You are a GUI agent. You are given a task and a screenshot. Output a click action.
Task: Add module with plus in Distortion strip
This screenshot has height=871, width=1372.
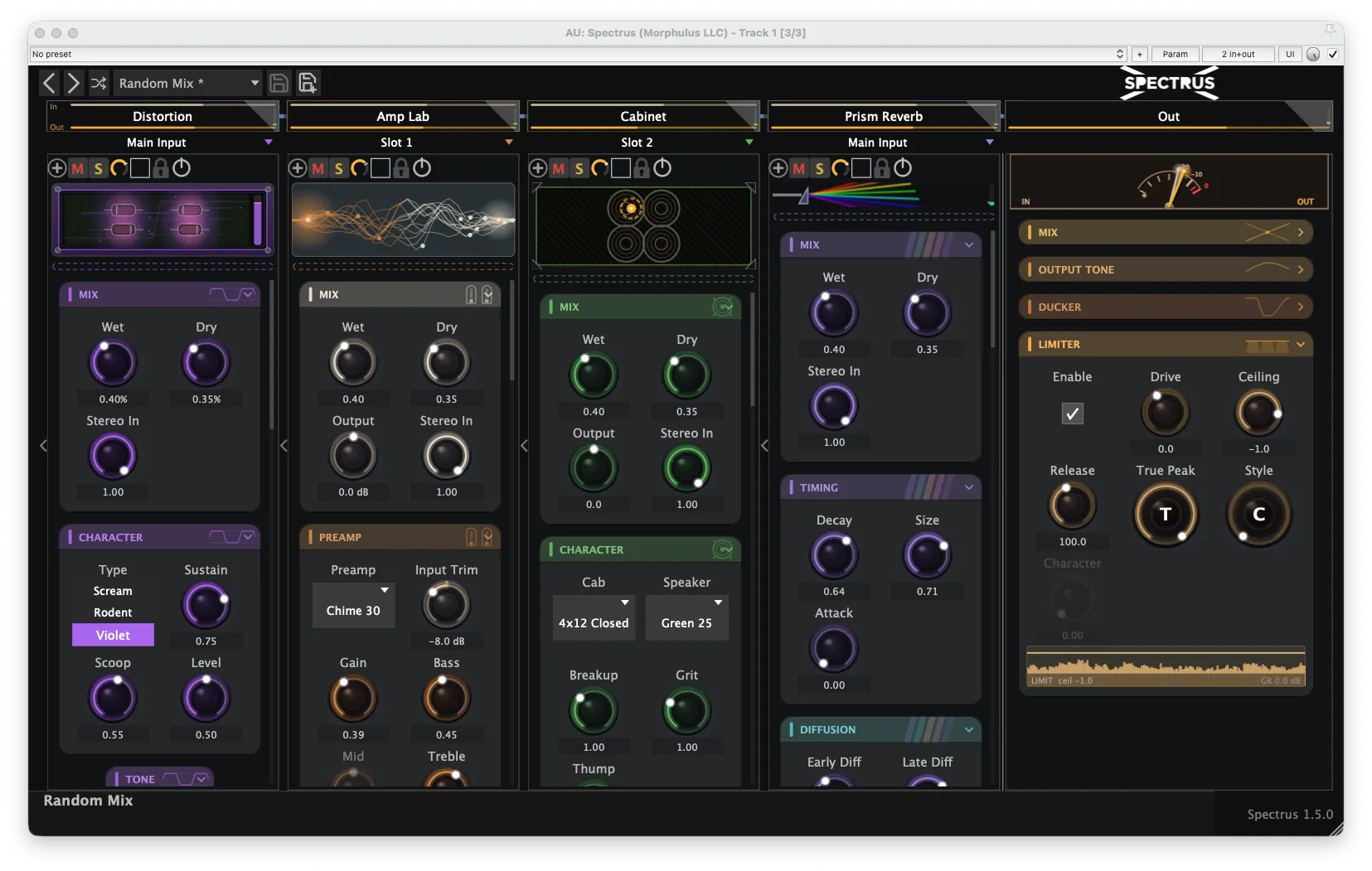[57, 168]
